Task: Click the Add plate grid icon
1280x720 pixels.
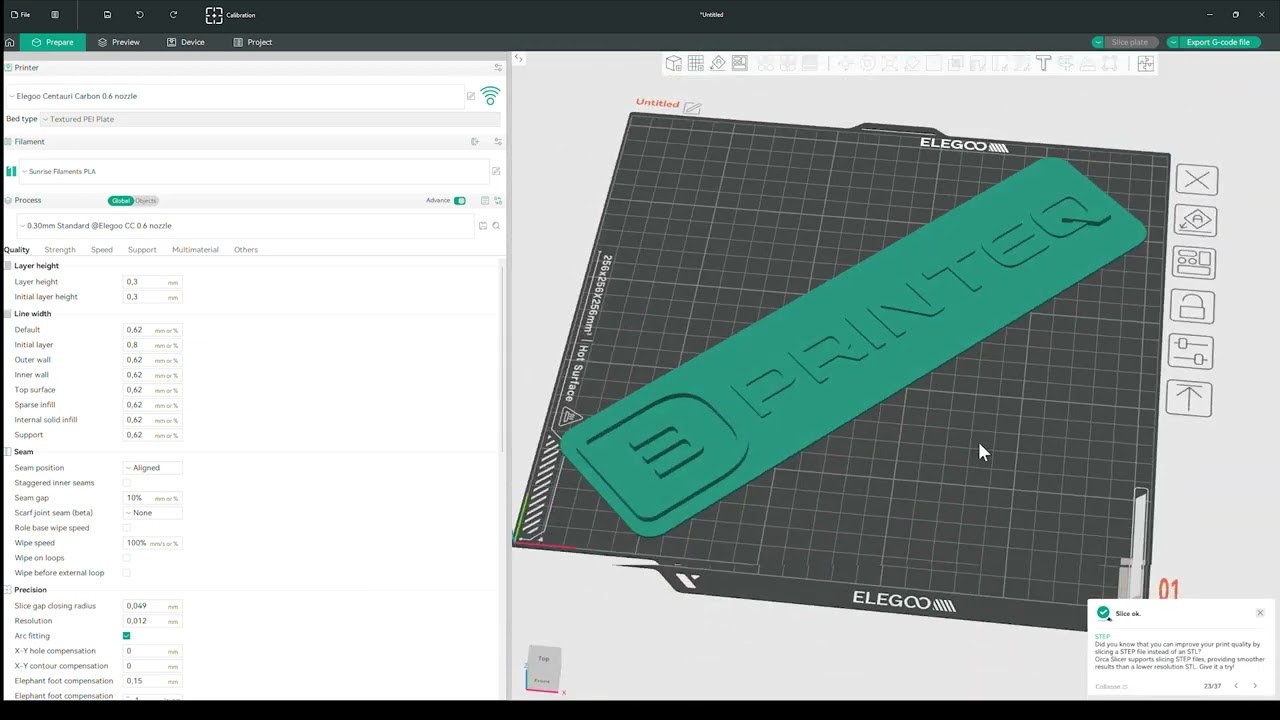Action: [696, 63]
